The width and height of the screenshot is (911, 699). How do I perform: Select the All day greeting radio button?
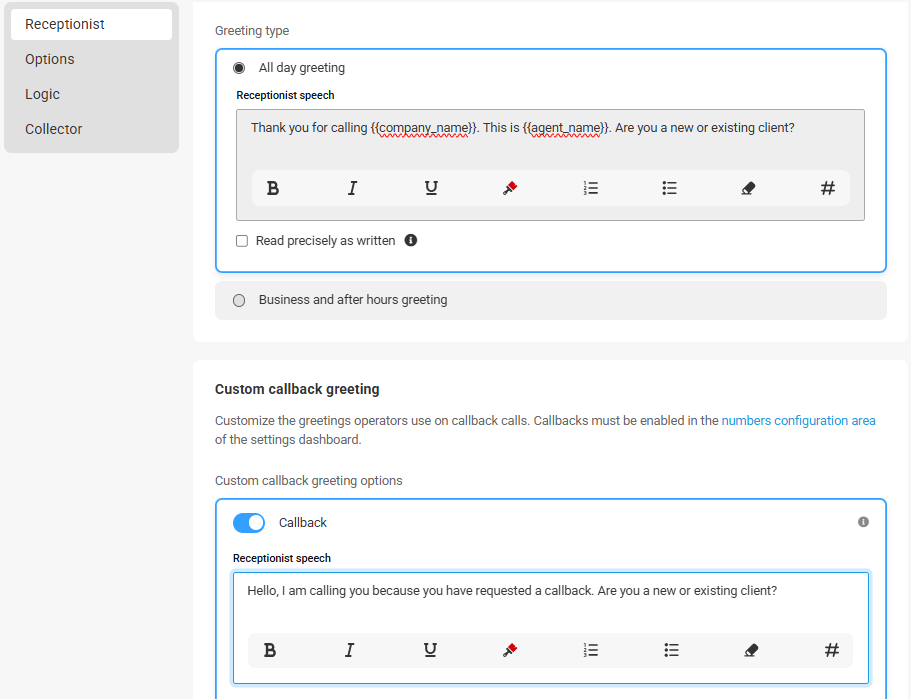point(239,68)
